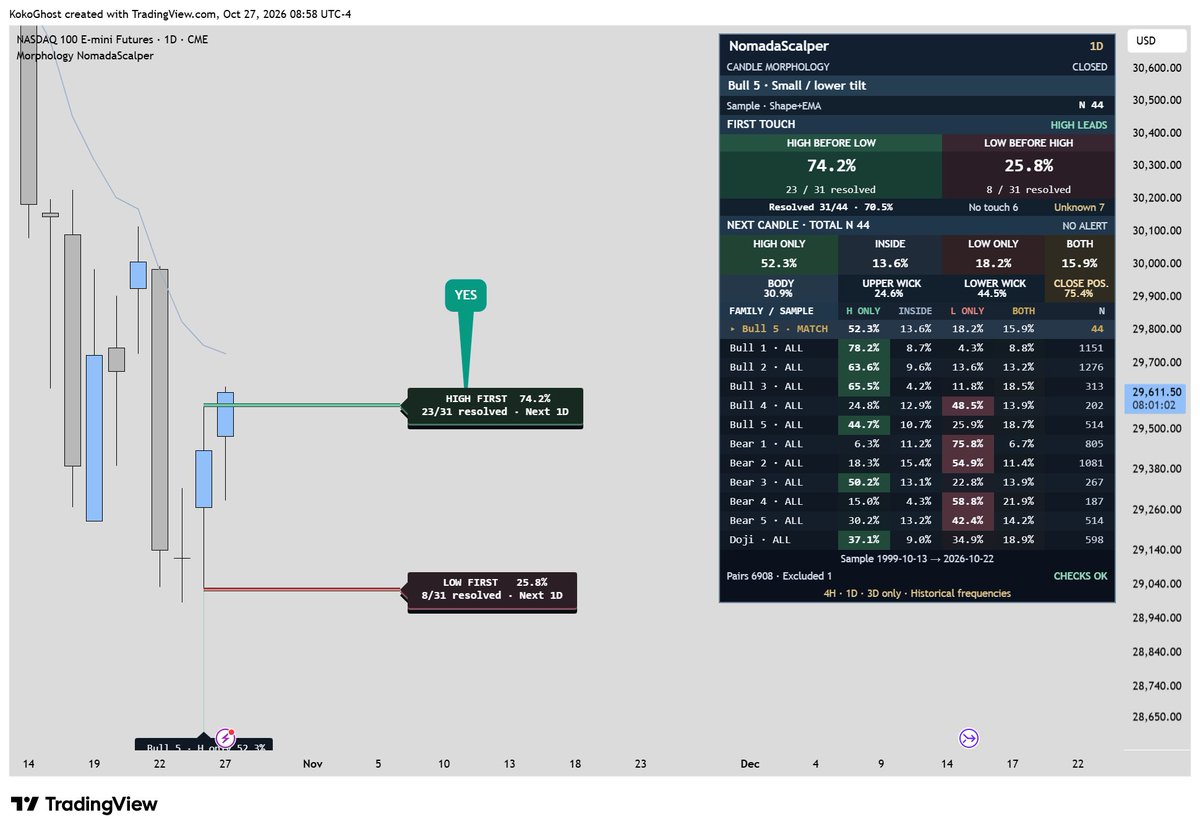The height and width of the screenshot is (832, 1200).
Task: Click the 08:01:02 countdown timer
Action: [1153, 408]
